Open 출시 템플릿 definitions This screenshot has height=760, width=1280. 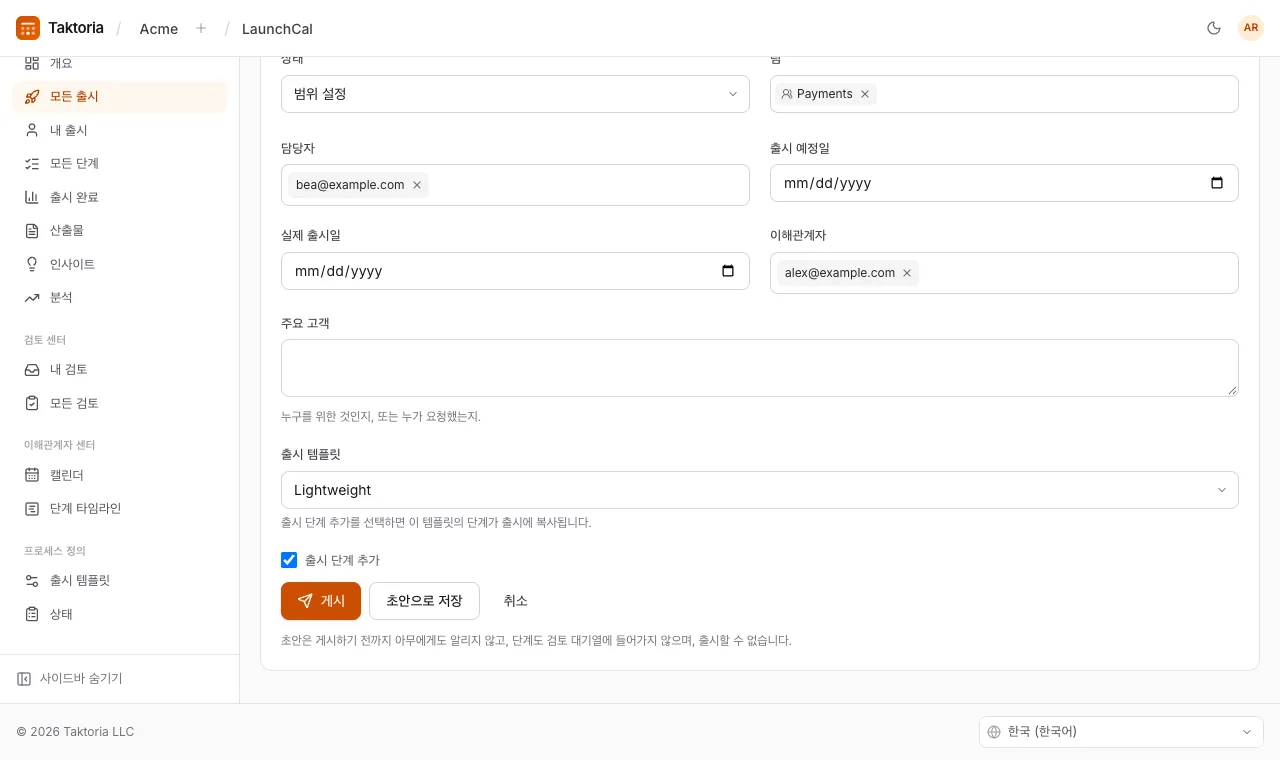pyautogui.click(x=120, y=580)
